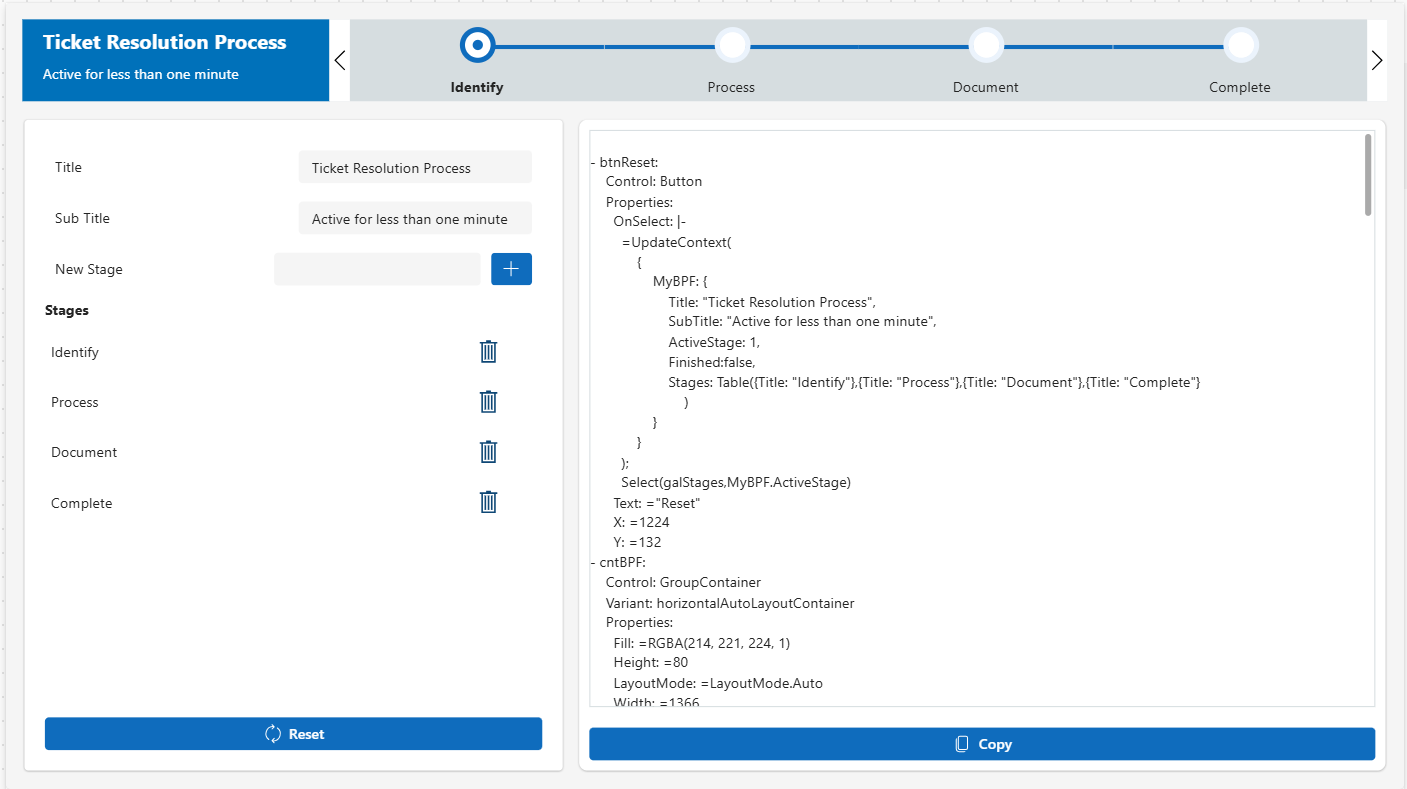Click the '- btnReset:' line in code
Viewport: 1407px width, 789px height.
coord(624,162)
